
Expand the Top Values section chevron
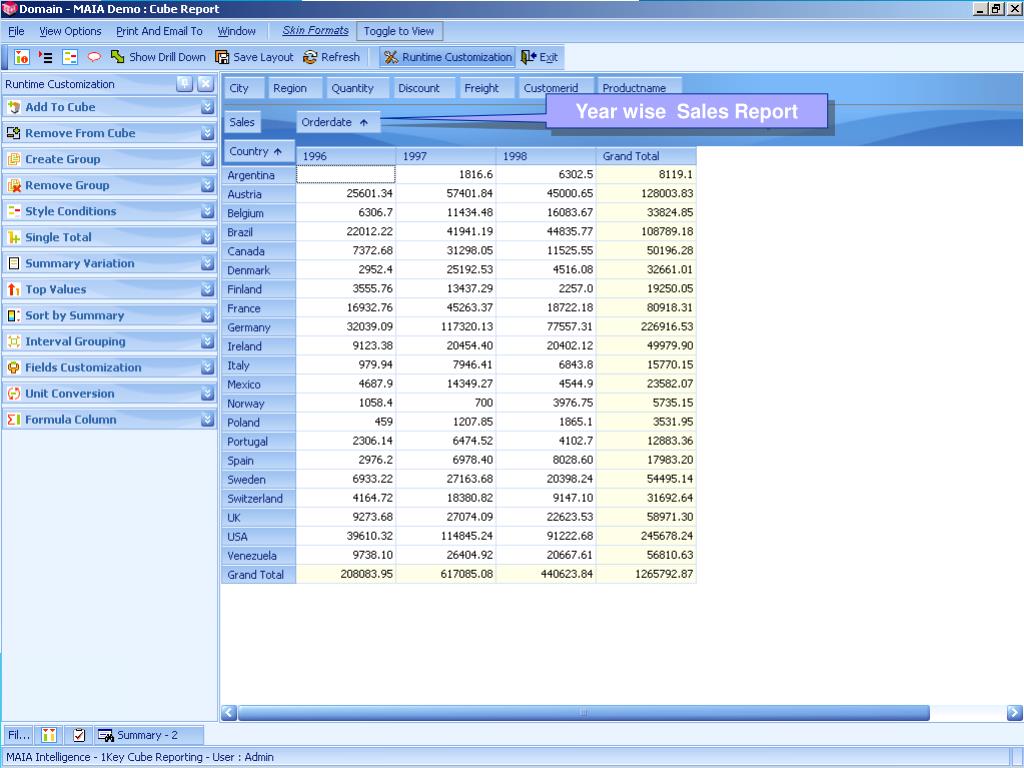207,289
